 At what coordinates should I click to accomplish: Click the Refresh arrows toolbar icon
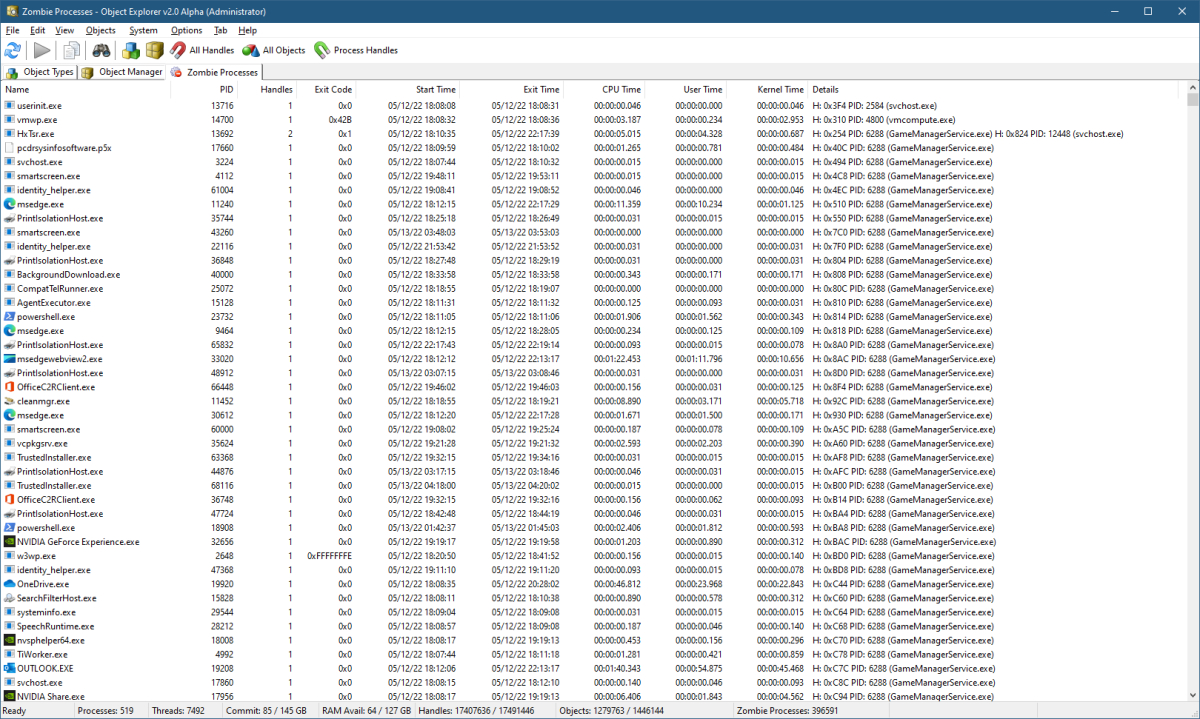coord(13,50)
